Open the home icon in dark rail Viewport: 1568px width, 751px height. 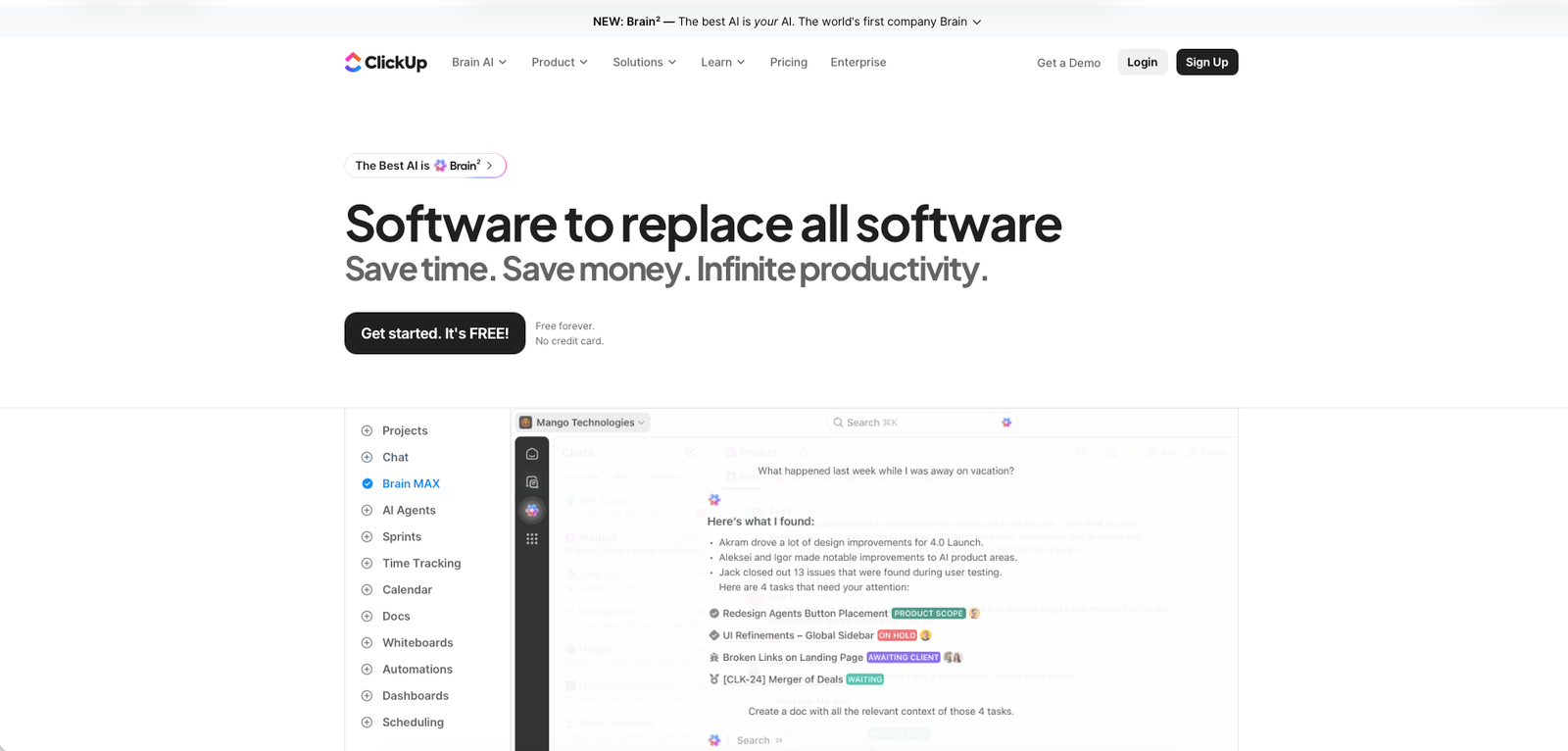532,454
